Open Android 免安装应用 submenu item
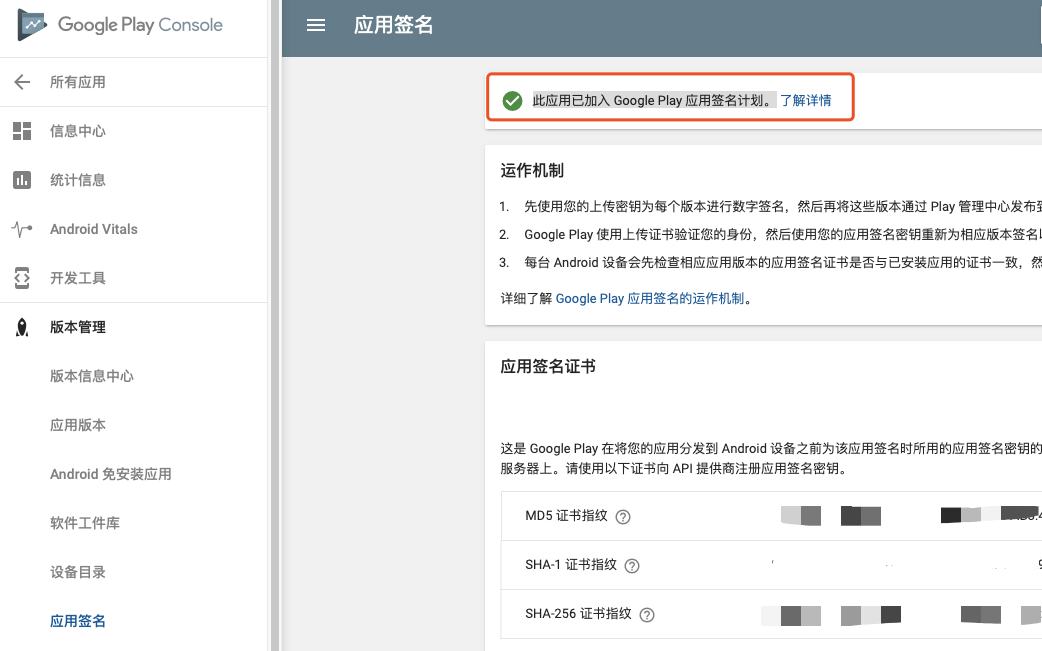The height and width of the screenshot is (651, 1042). 111,474
